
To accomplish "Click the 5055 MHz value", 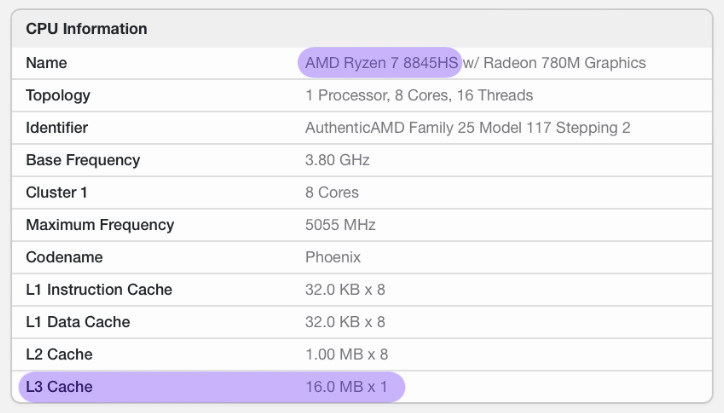I will click(x=339, y=225).
